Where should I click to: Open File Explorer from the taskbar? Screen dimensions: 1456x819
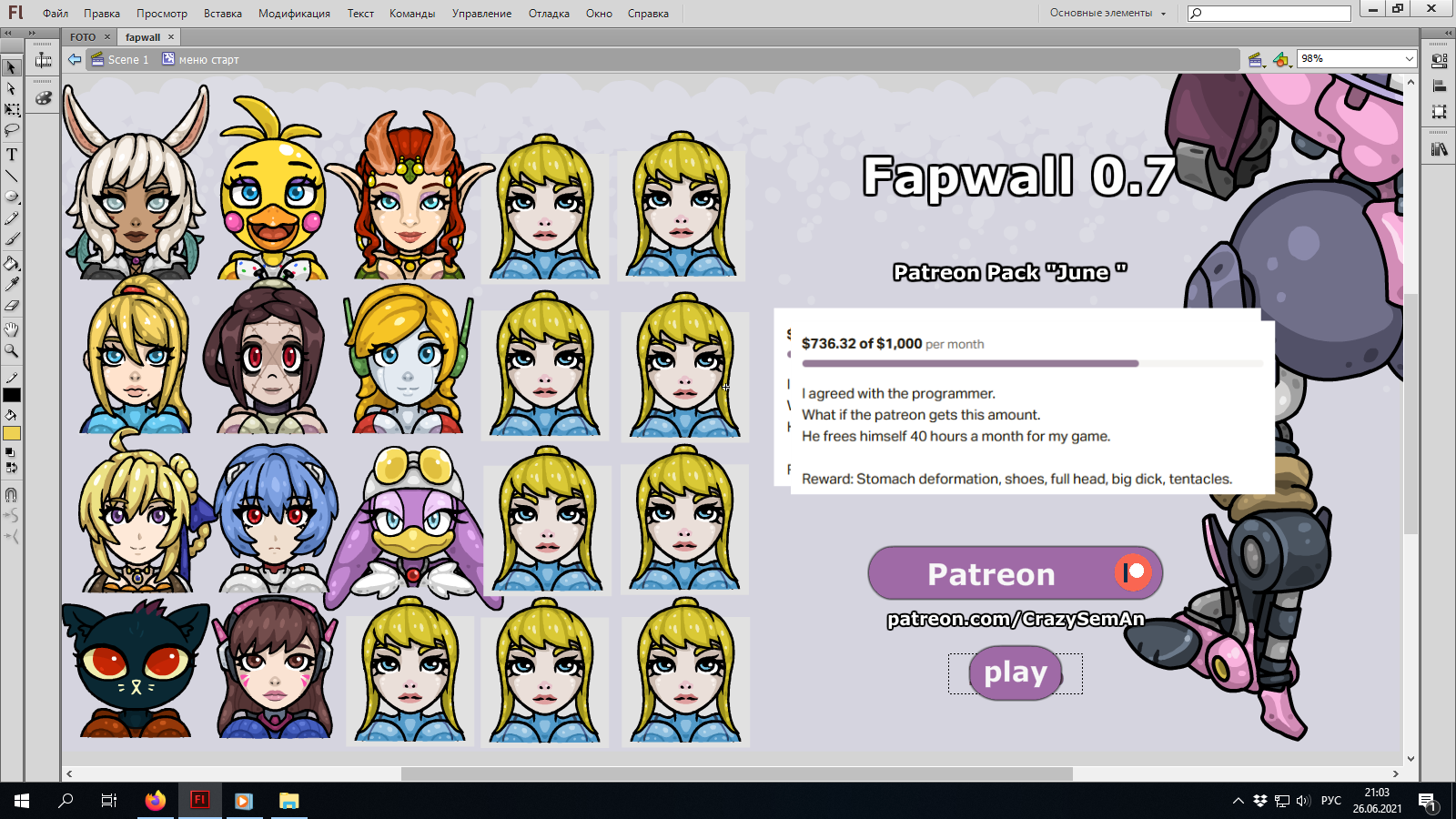coord(288,801)
